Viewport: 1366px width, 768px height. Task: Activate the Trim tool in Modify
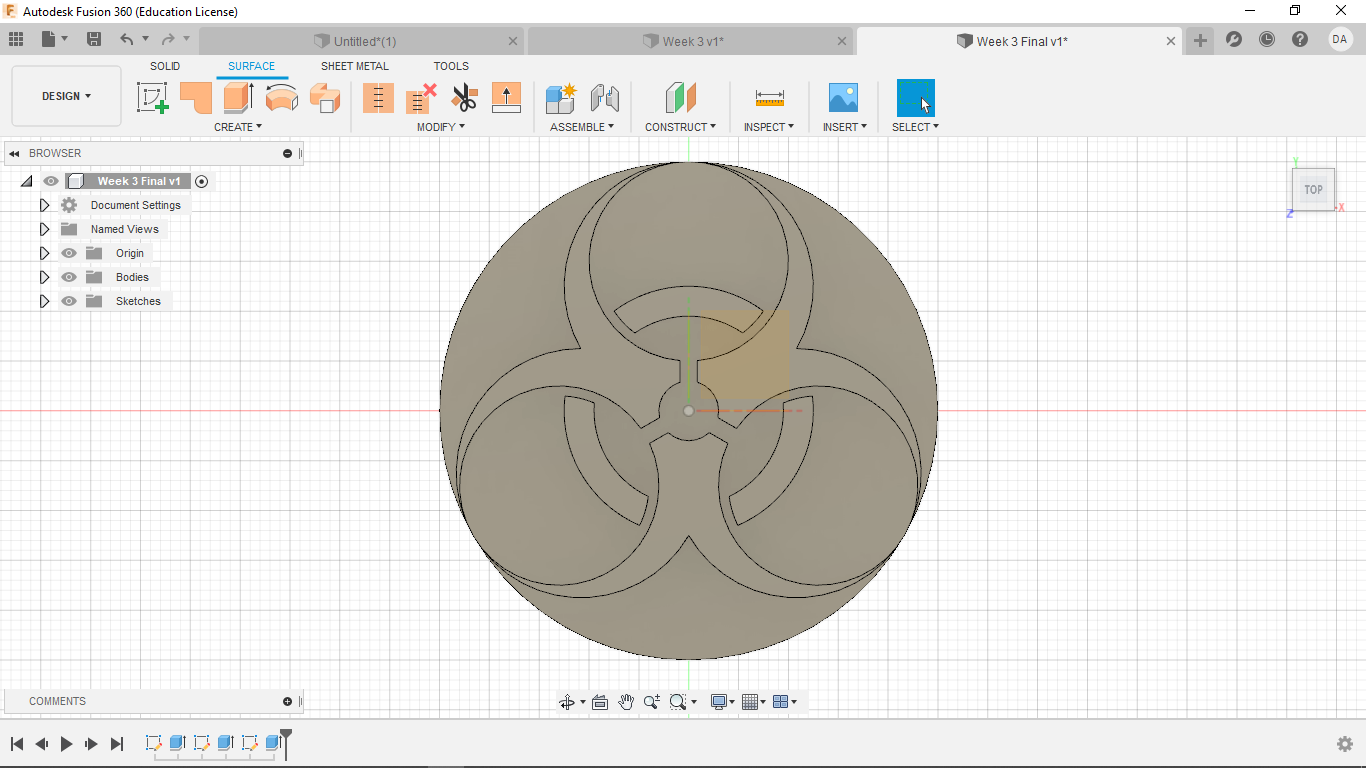tap(378, 98)
